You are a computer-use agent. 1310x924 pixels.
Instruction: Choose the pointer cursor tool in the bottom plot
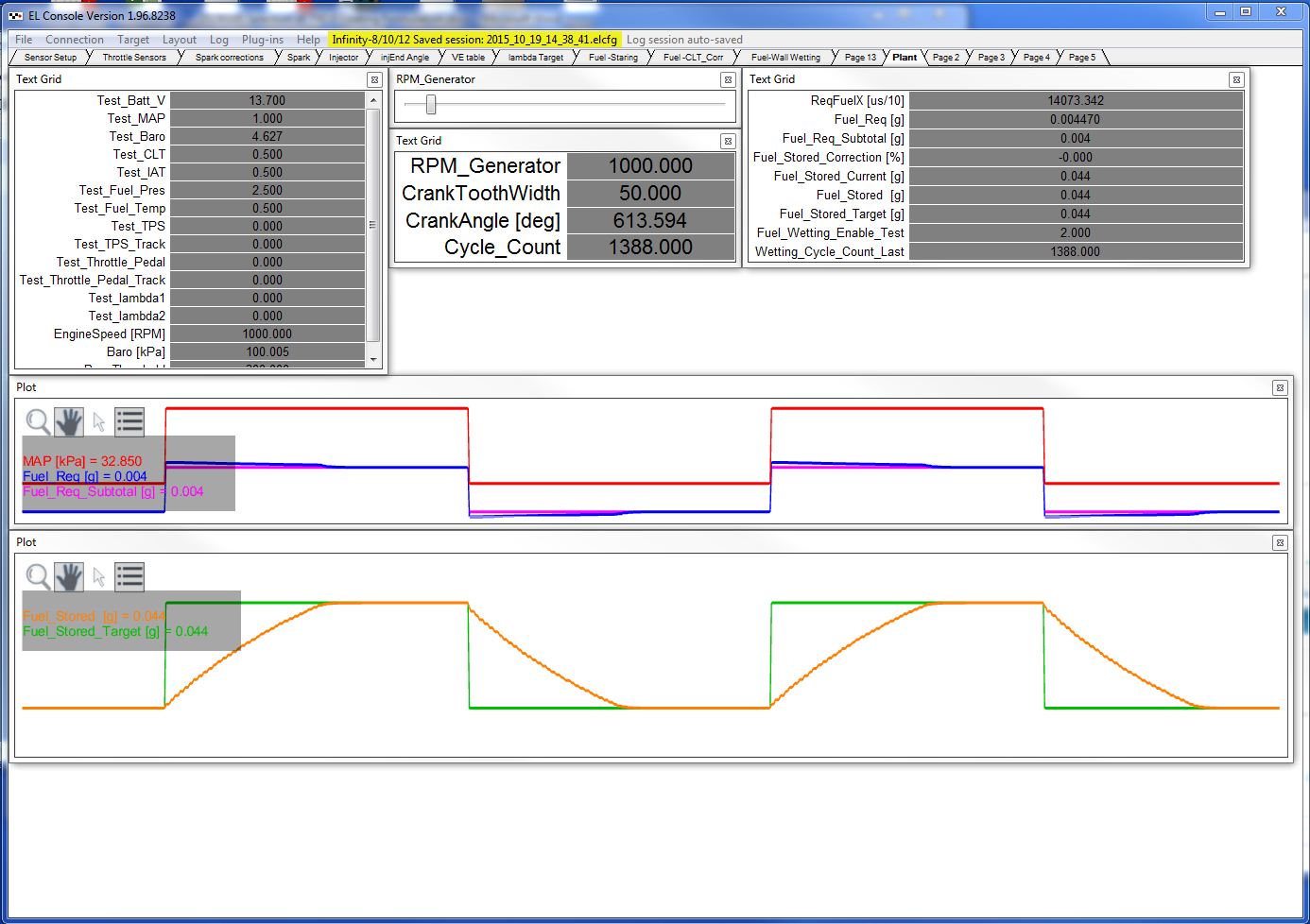point(99,576)
